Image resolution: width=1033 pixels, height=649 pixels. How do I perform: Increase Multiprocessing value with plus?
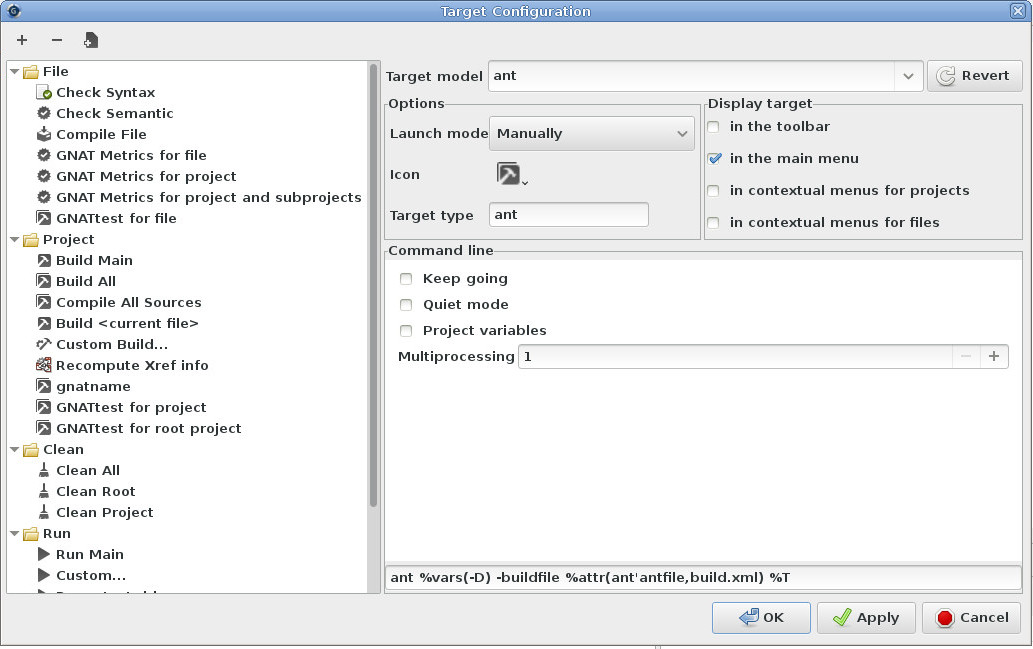click(x=994, y=356)
